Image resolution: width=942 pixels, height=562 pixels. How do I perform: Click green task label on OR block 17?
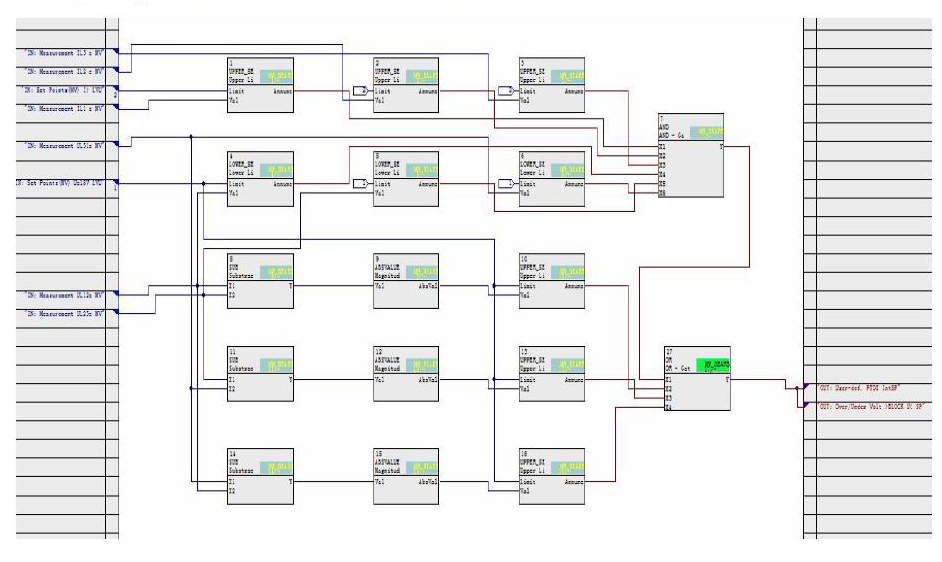(x=713, y=365)
